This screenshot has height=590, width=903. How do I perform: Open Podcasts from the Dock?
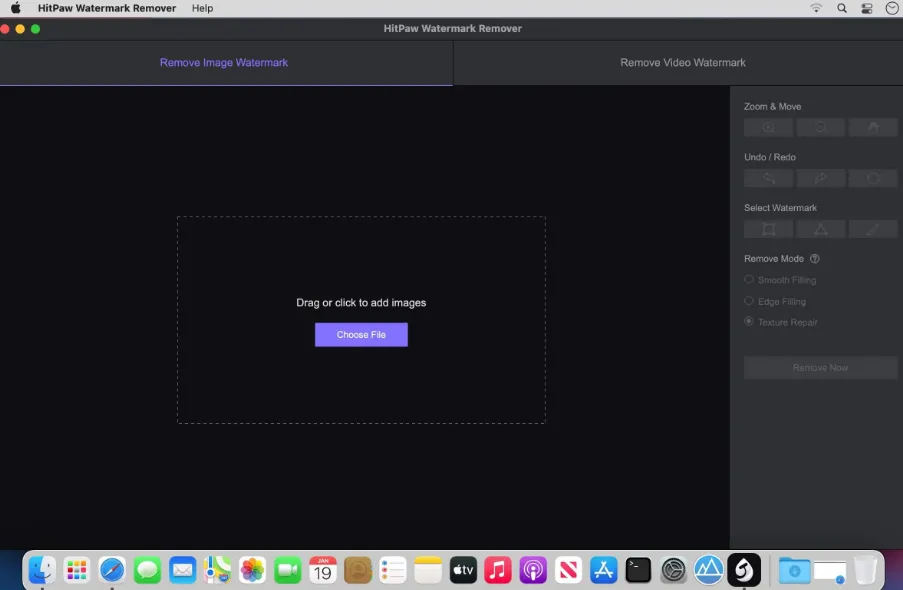[533, 570]
